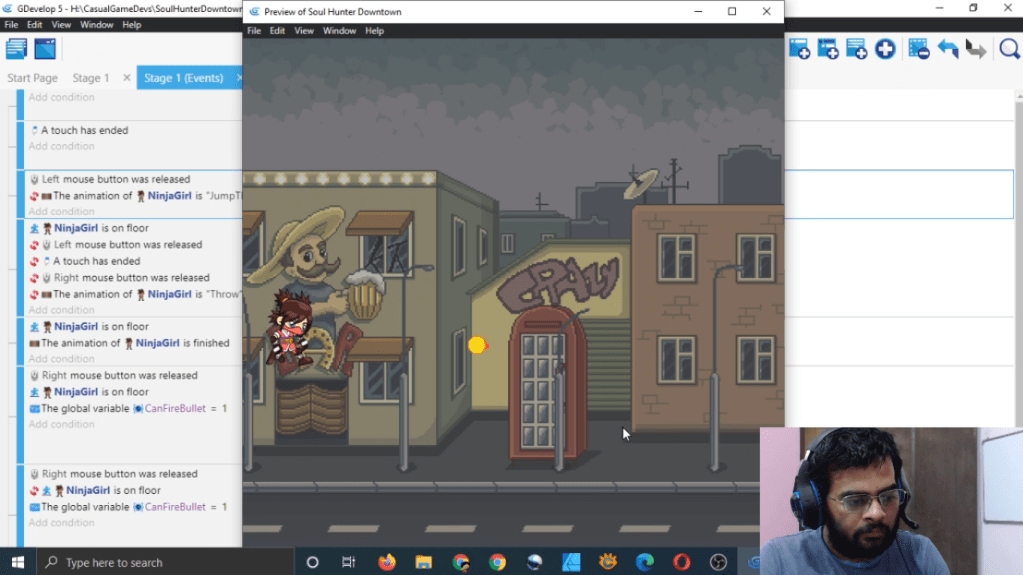Redo change with gray arrow icon
This screenshot has height=575, width=1023.
[976, 49]
